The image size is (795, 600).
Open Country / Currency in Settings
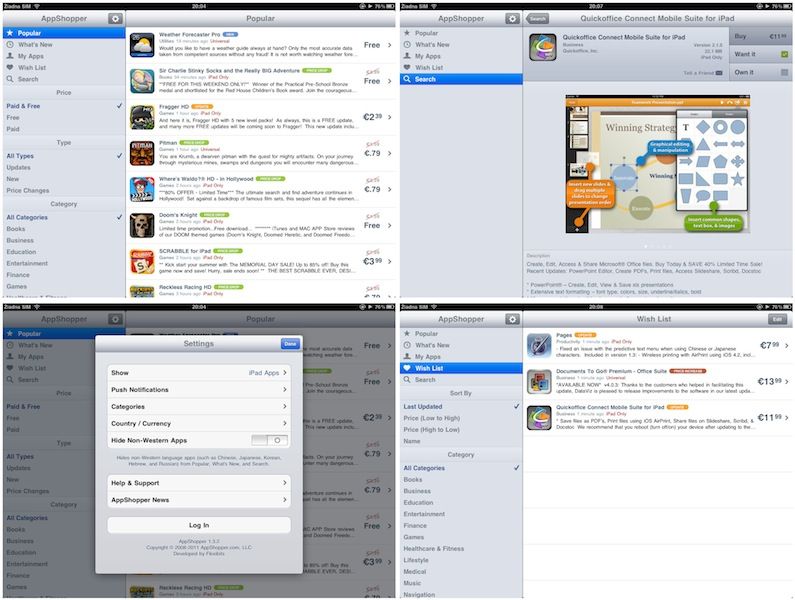199,423
